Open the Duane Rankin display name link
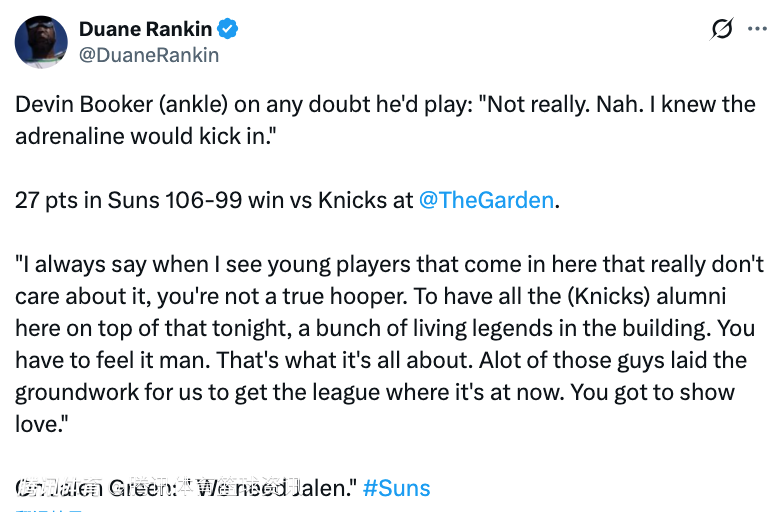This screenshot has height=512, width=782. click(145, 29)
